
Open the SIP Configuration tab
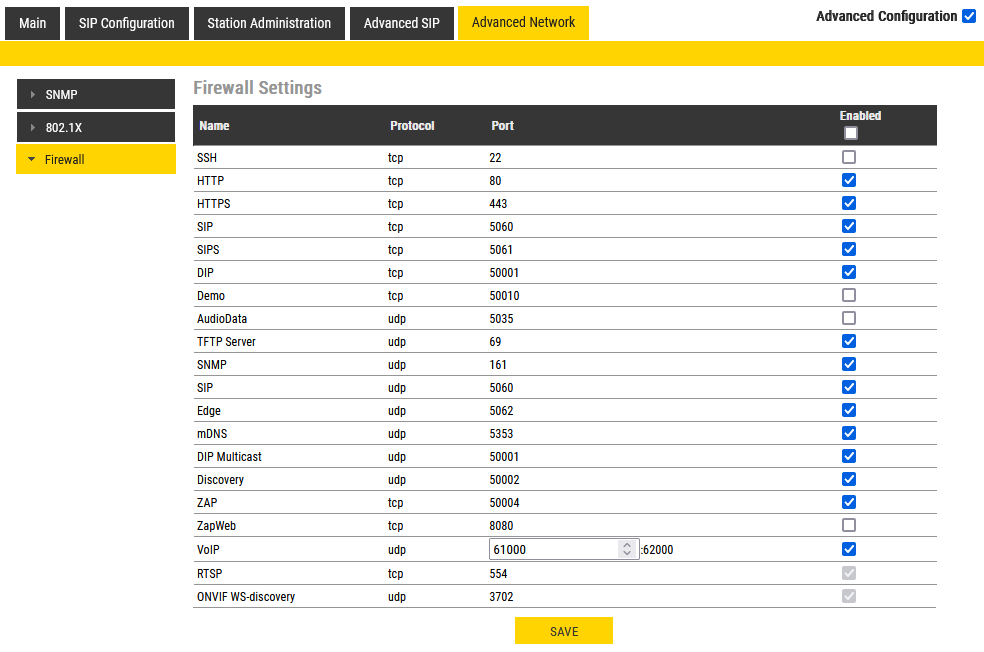tap(127, 23)
